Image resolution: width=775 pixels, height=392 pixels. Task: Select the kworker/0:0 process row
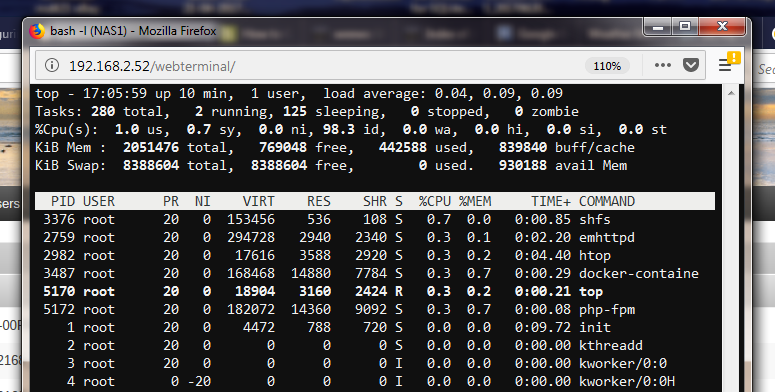tap(375, 363)
